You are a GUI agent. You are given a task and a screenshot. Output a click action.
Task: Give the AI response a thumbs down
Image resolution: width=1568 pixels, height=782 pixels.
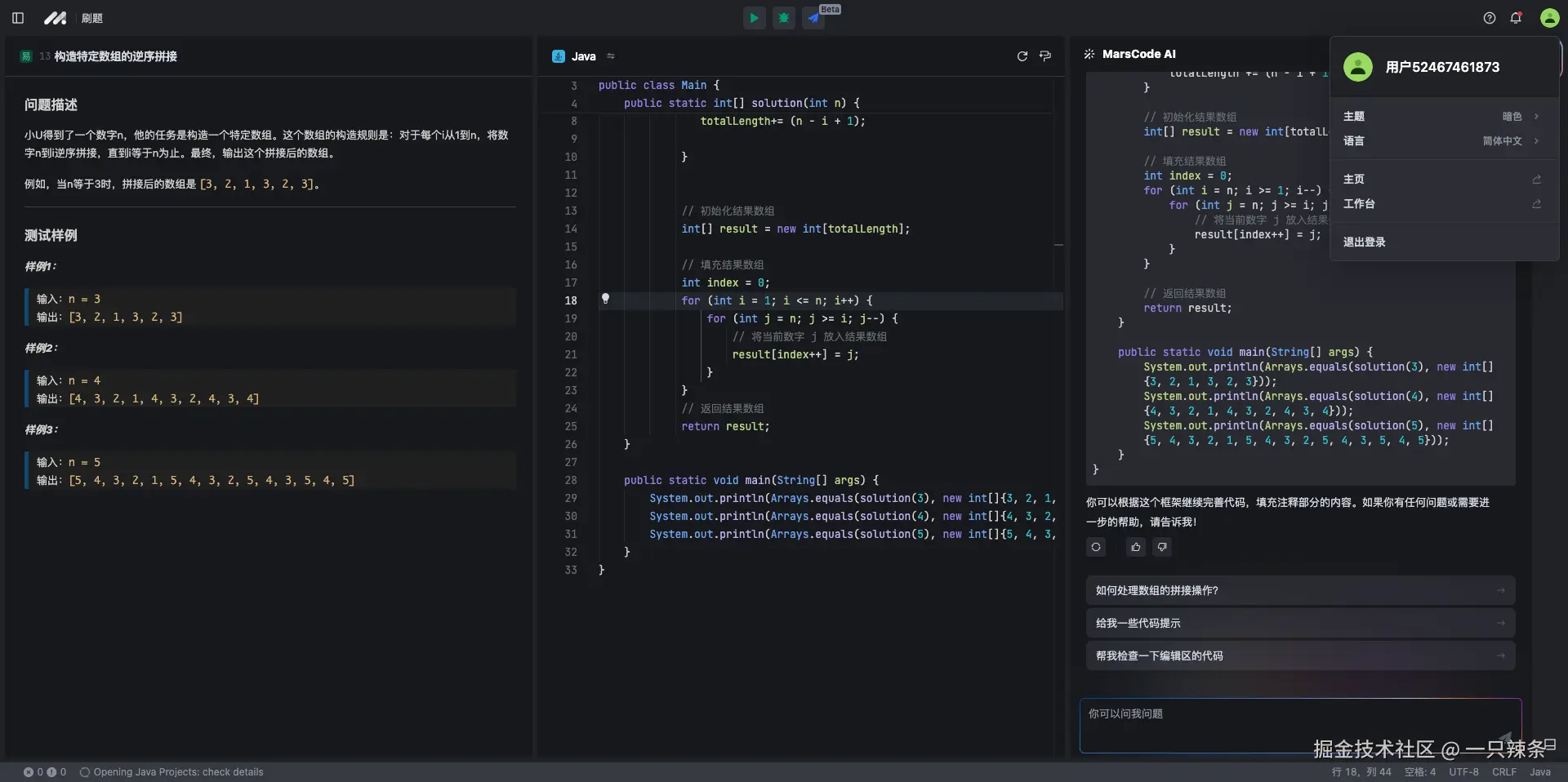tap(1162, 547)
